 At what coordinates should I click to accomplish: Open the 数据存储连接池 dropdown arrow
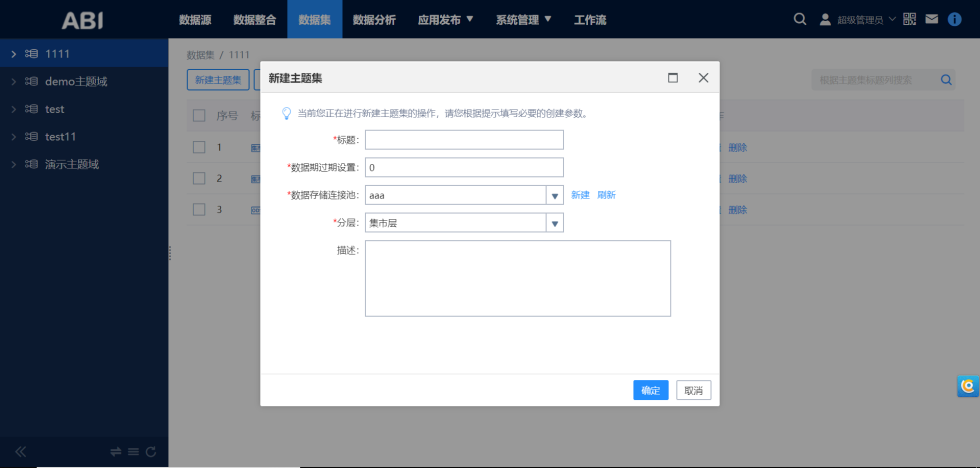point(555,196)
